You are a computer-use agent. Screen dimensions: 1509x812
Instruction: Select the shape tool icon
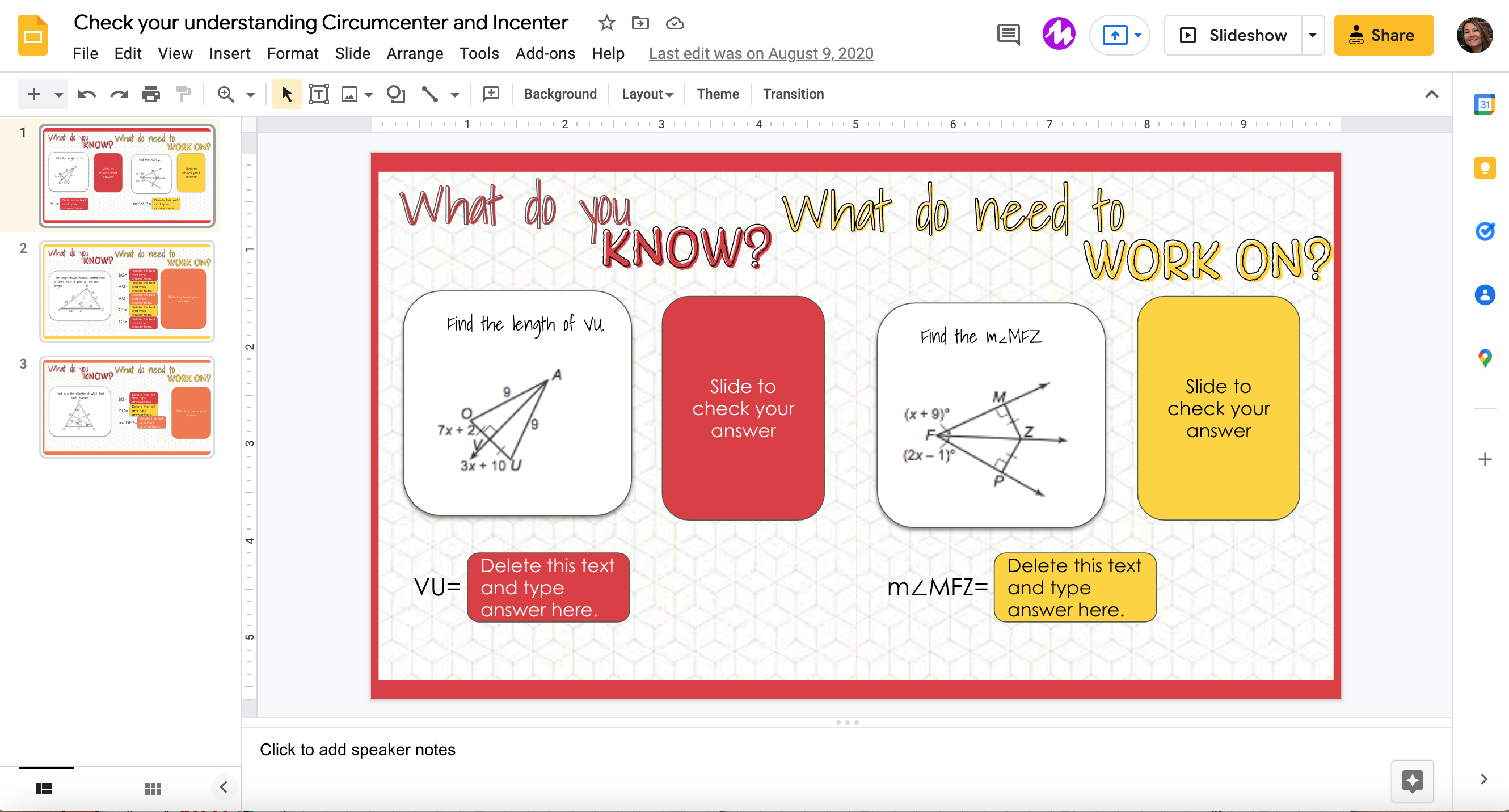pos(396,94)
